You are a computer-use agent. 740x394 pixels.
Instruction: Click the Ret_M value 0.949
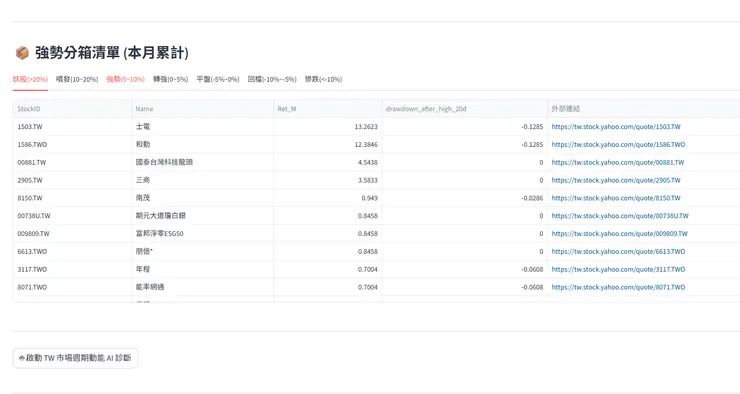coord(328,198)
